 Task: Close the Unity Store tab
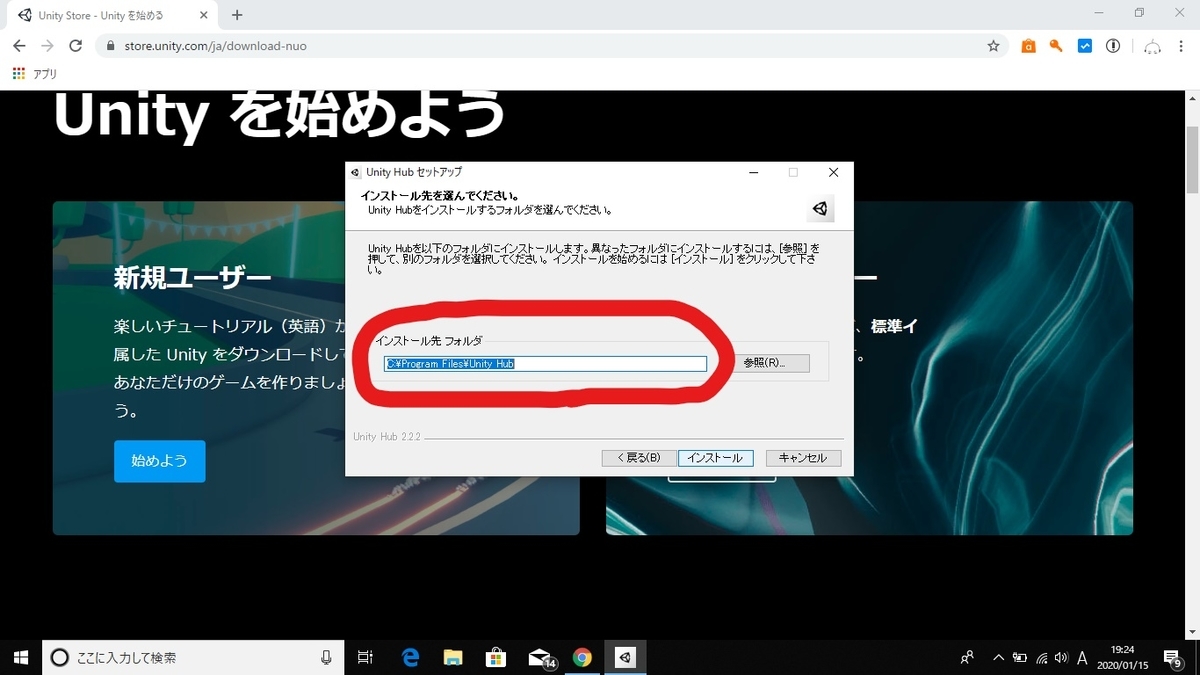coord(205,16)
